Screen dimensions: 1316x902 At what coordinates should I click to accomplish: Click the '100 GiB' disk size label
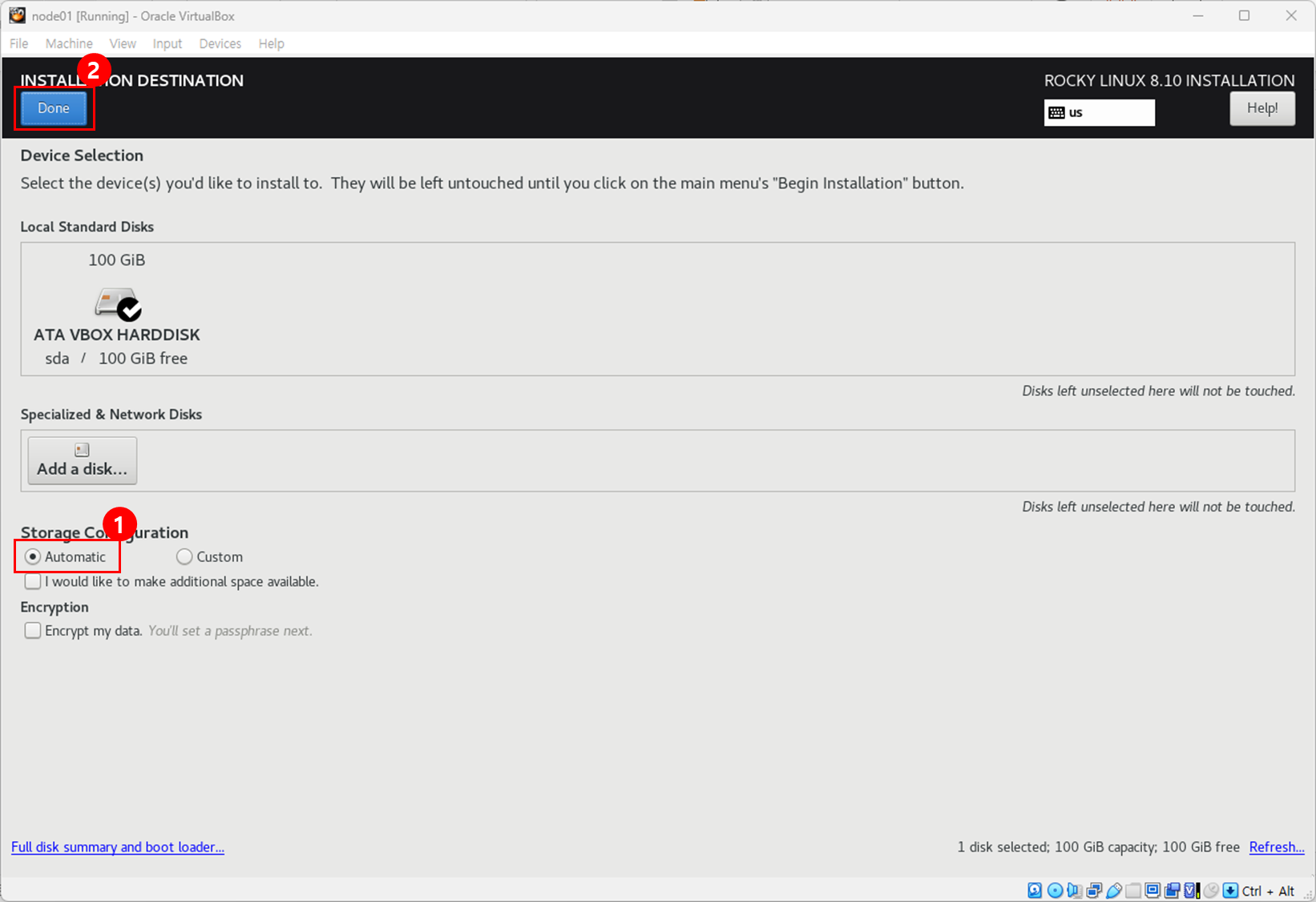117,260
